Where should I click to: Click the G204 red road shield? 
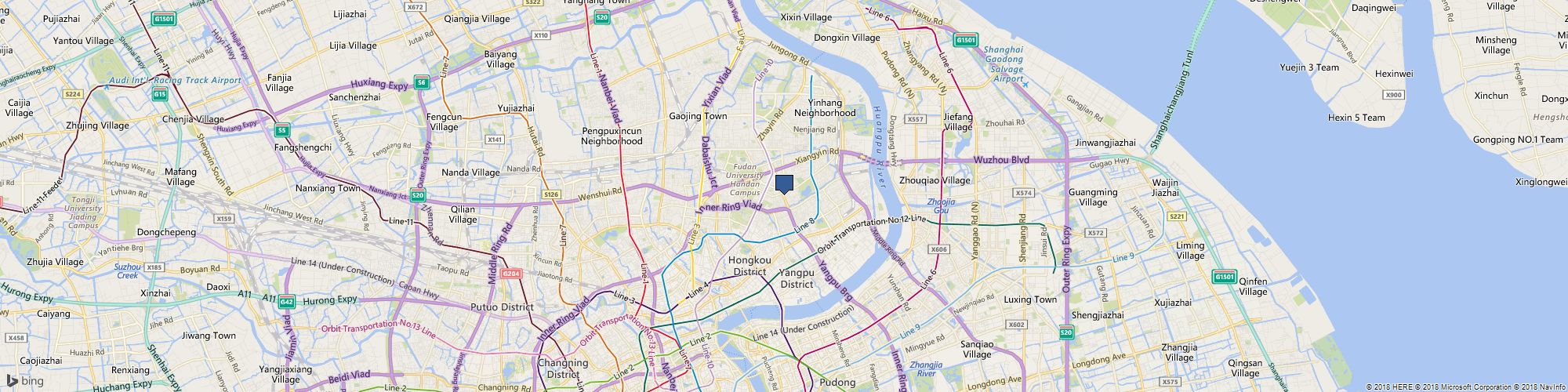click(x=510, y=274)
